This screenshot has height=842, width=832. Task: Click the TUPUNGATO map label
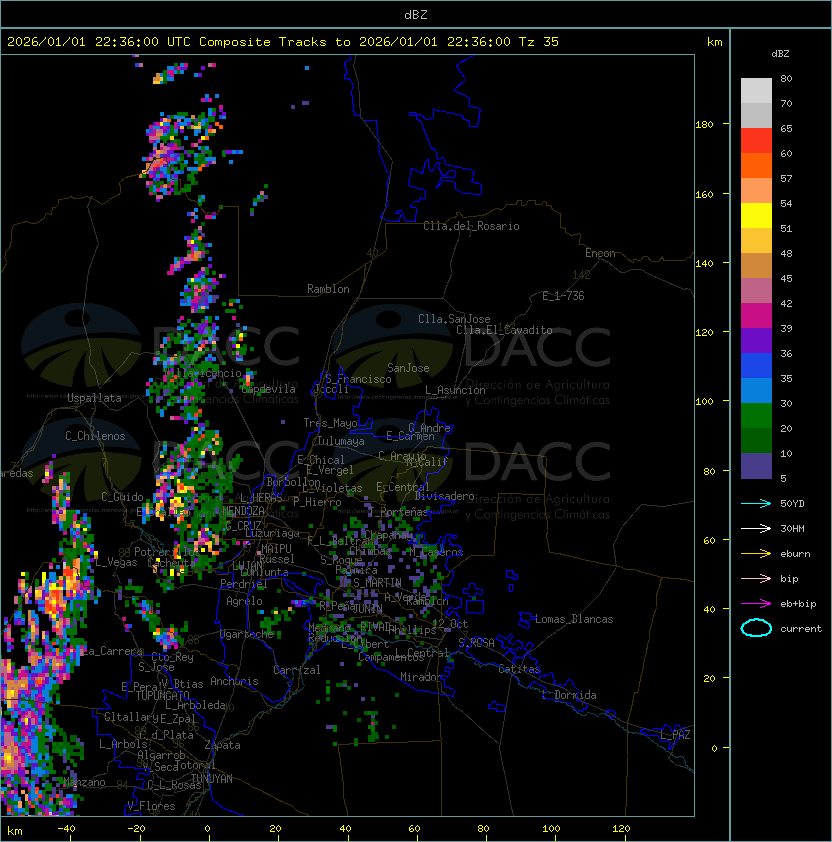[163, 695]
